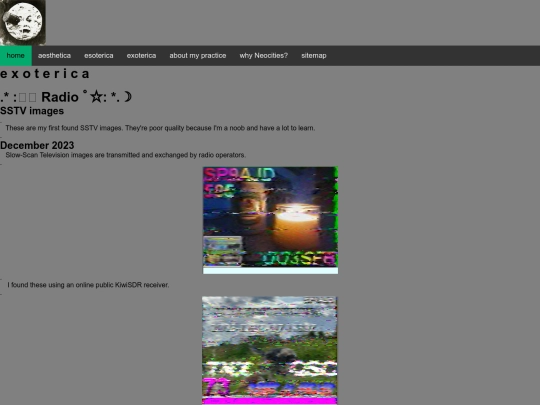
Task: Open the home nav item
Action: coord(15,55)
